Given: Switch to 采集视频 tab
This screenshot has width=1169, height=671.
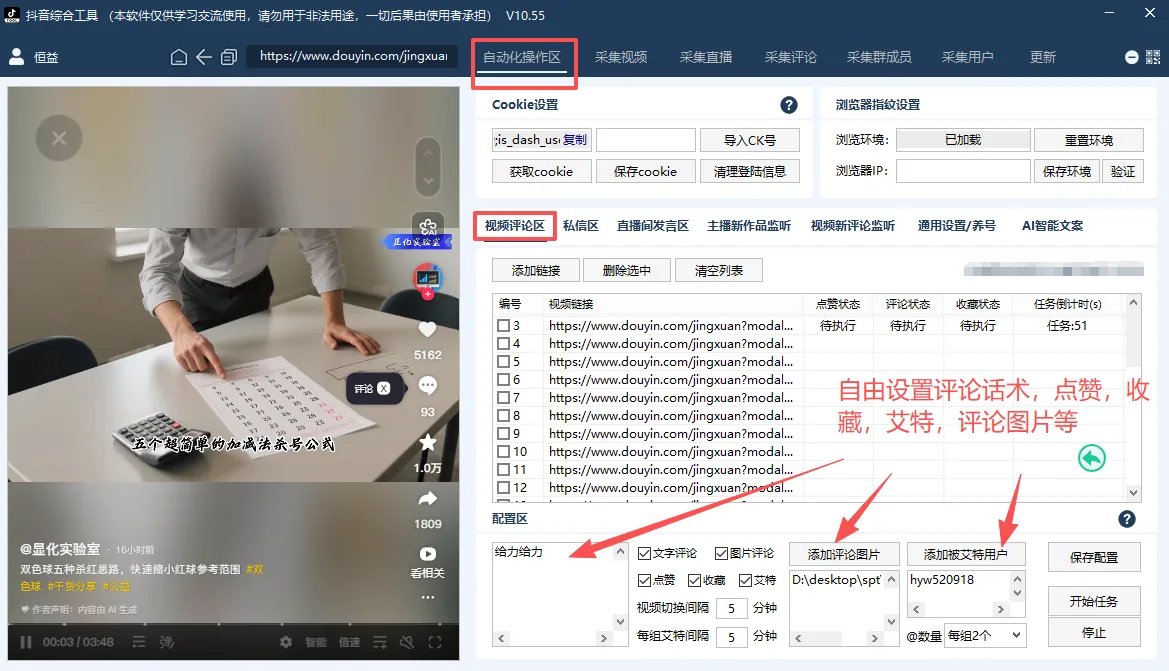Looking at the screenshot, I should coord(621,57).
